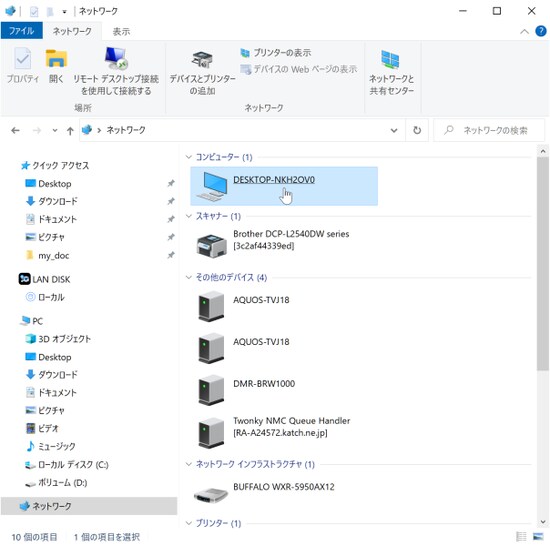Switch to details view in status bar
Viewport: 550px width, 546px height.
click(x=521, y=537)
